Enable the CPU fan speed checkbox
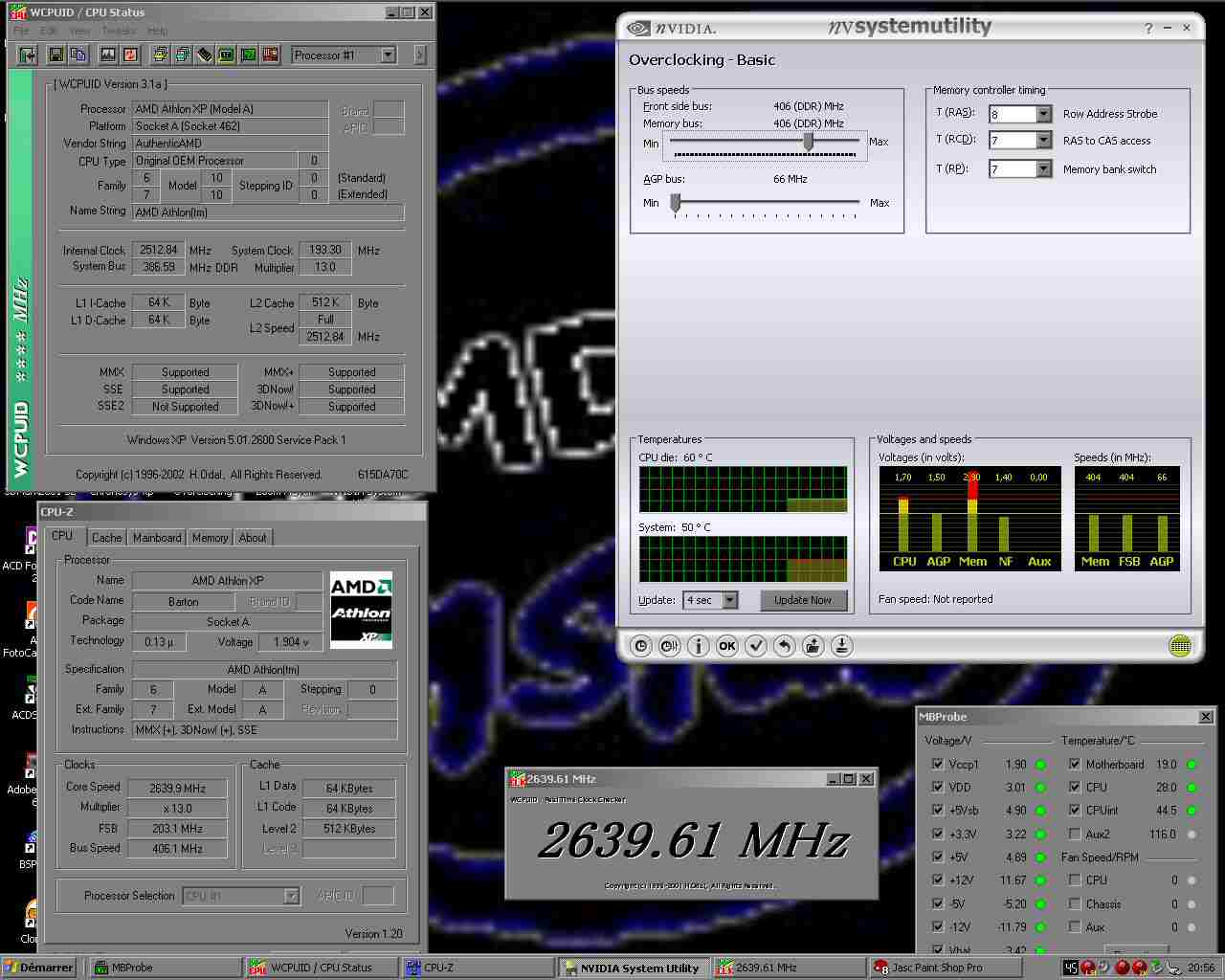The width and height of the screenshot is (1225, 980). point(1075,880)
